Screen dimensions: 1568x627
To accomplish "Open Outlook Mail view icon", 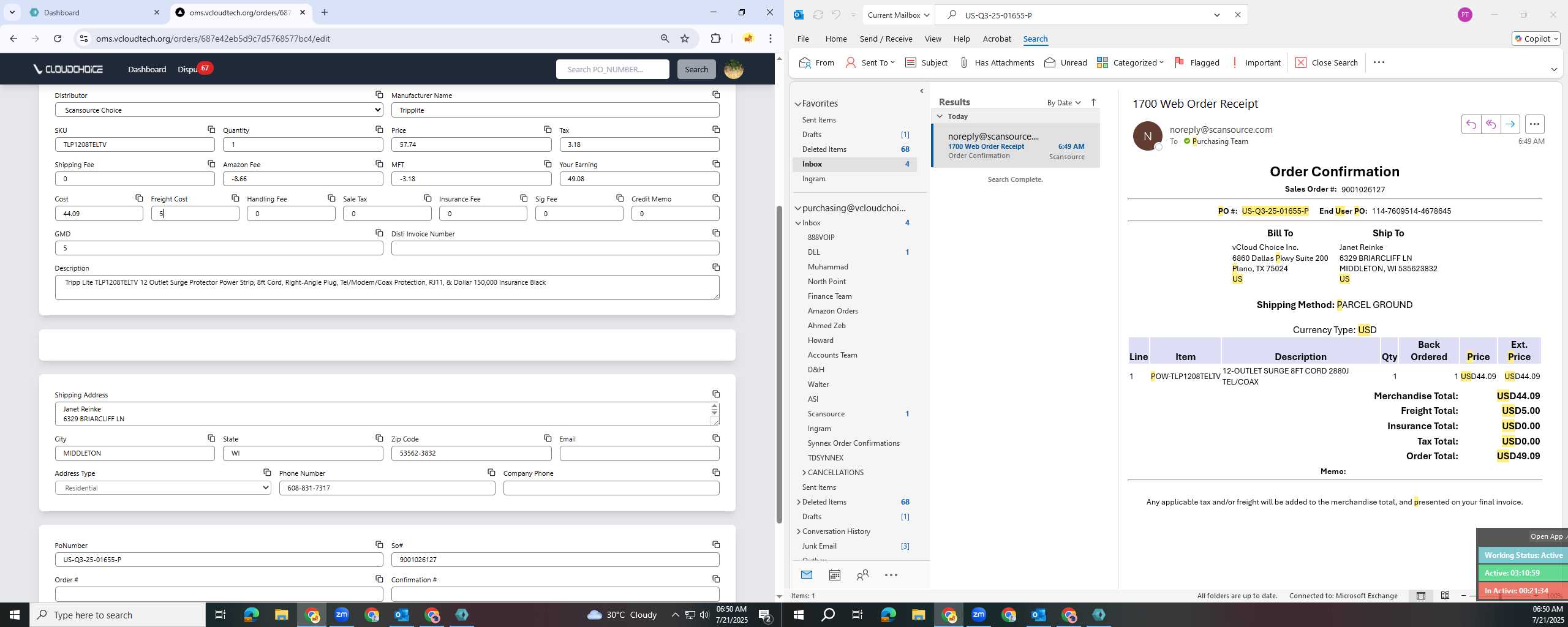I will pos(806,575).
